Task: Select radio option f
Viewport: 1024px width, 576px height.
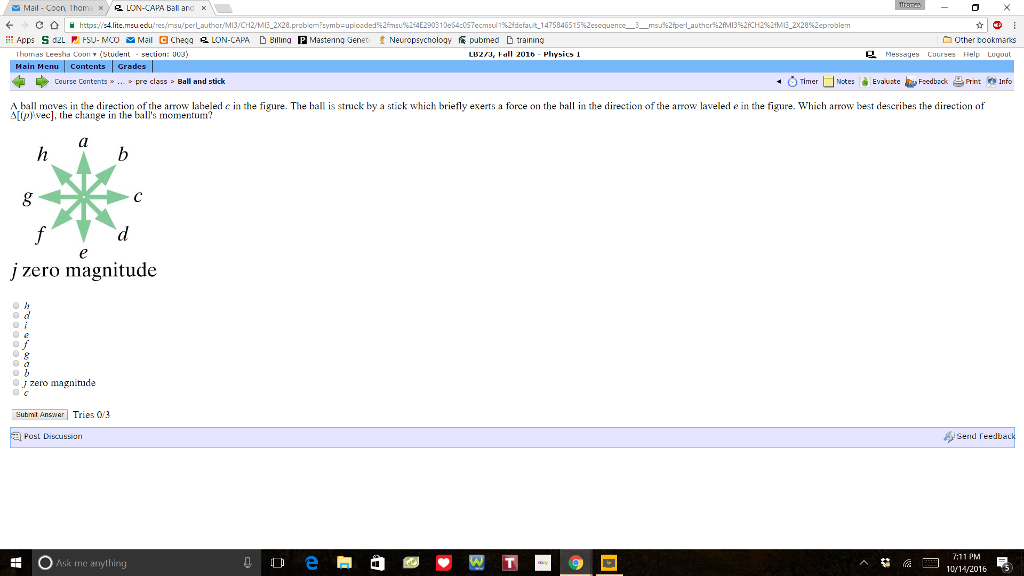Action: [16, 344]
